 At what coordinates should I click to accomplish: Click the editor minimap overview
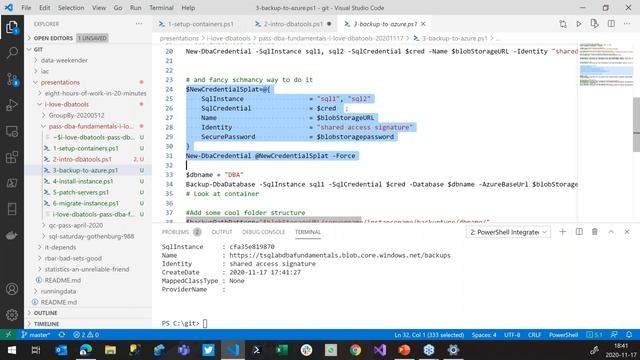point(605,65)
